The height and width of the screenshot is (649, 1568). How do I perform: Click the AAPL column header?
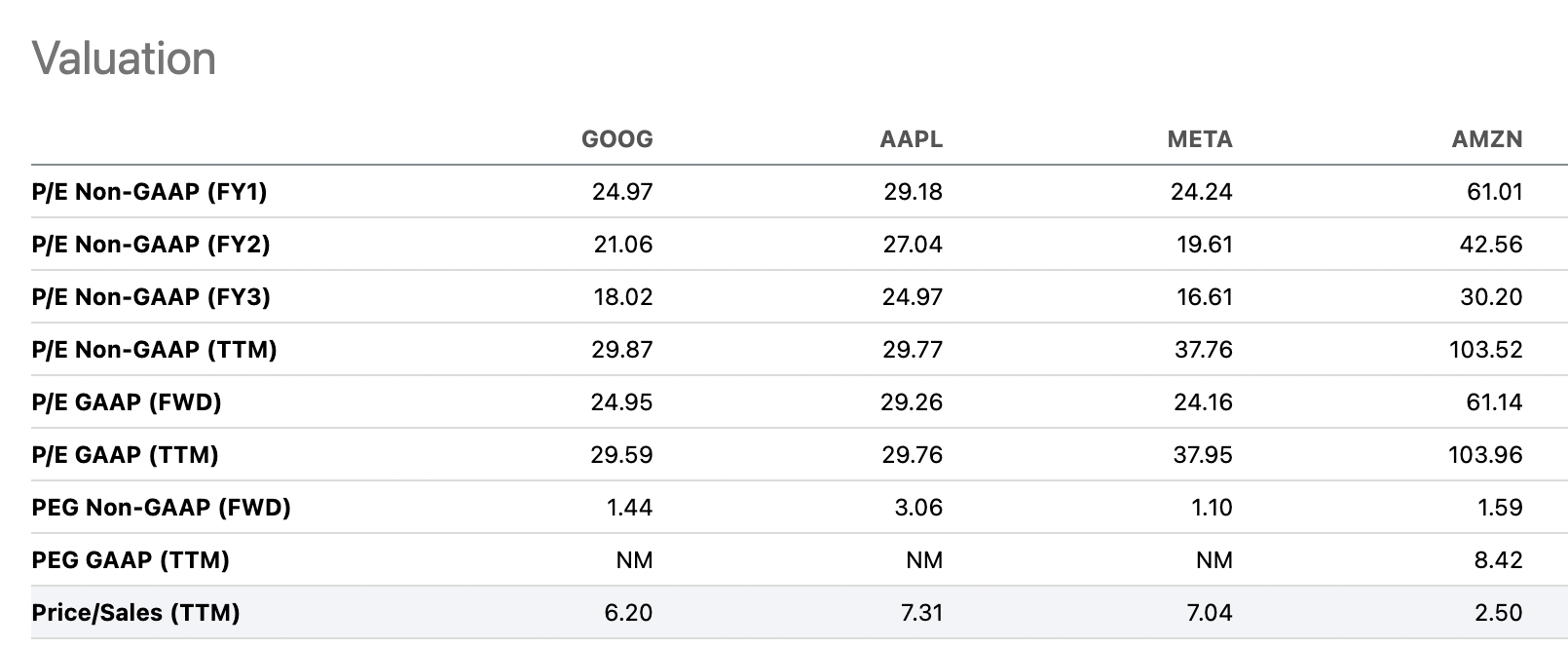(x=911, y=139)
